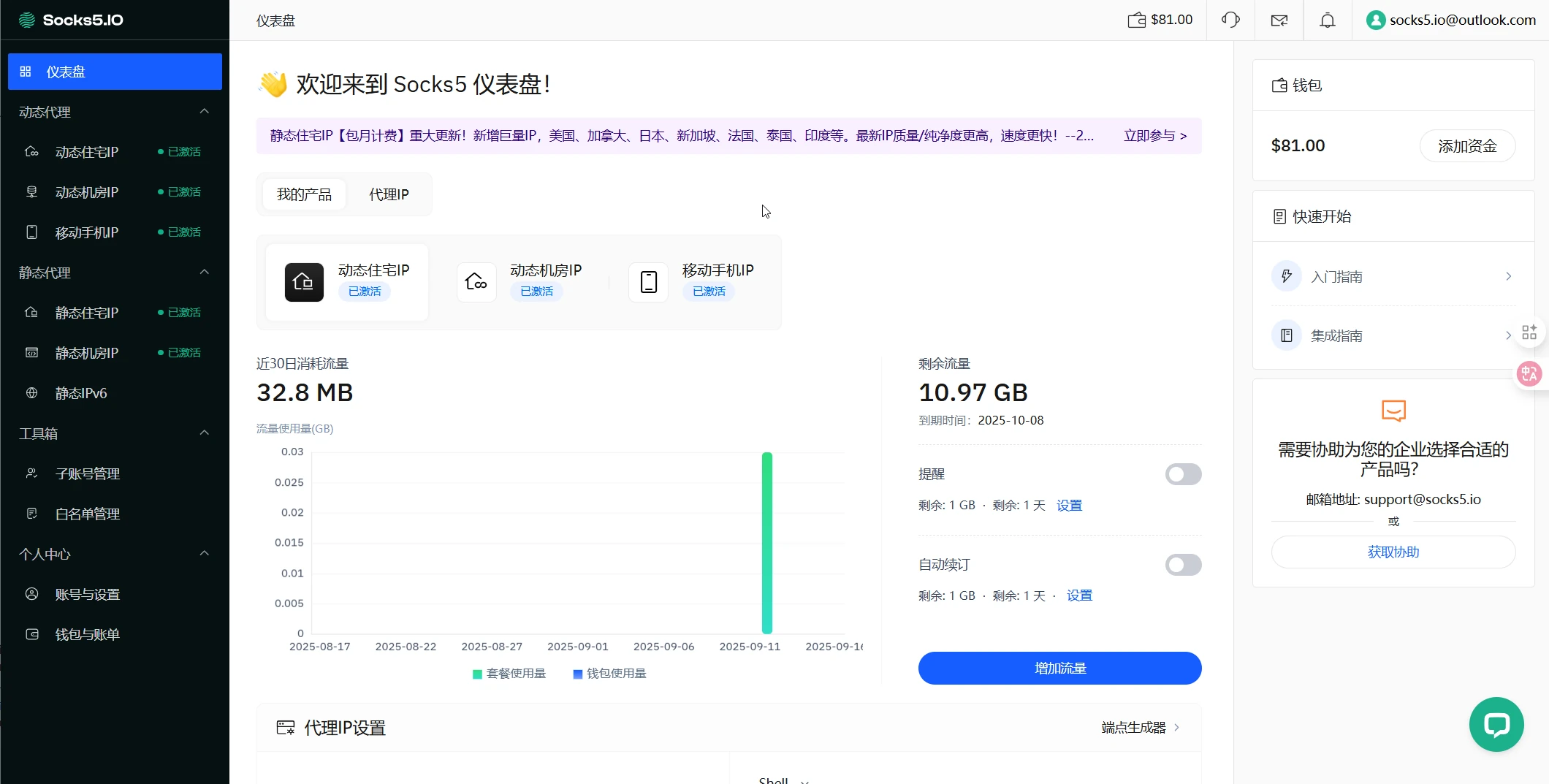
Task: Click the 钱包 panel heading icon
Action: pyautogui.click(x=1279, y=85)
